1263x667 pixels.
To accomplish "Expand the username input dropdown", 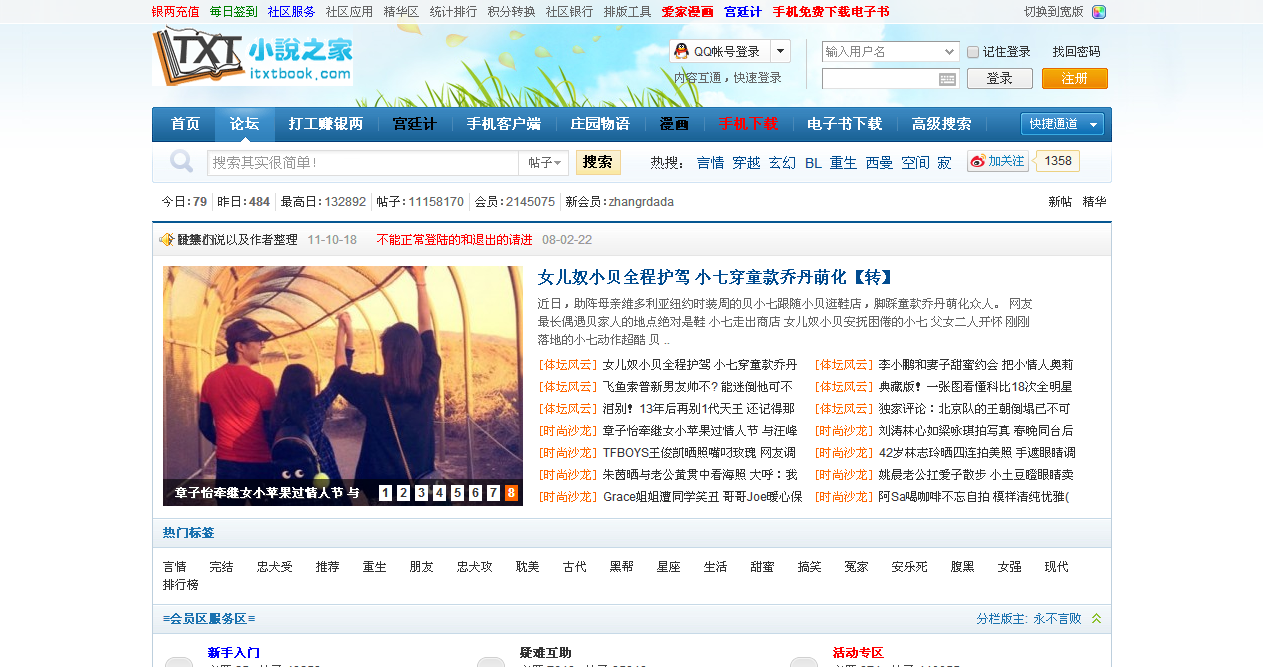I will pos(950,51).
